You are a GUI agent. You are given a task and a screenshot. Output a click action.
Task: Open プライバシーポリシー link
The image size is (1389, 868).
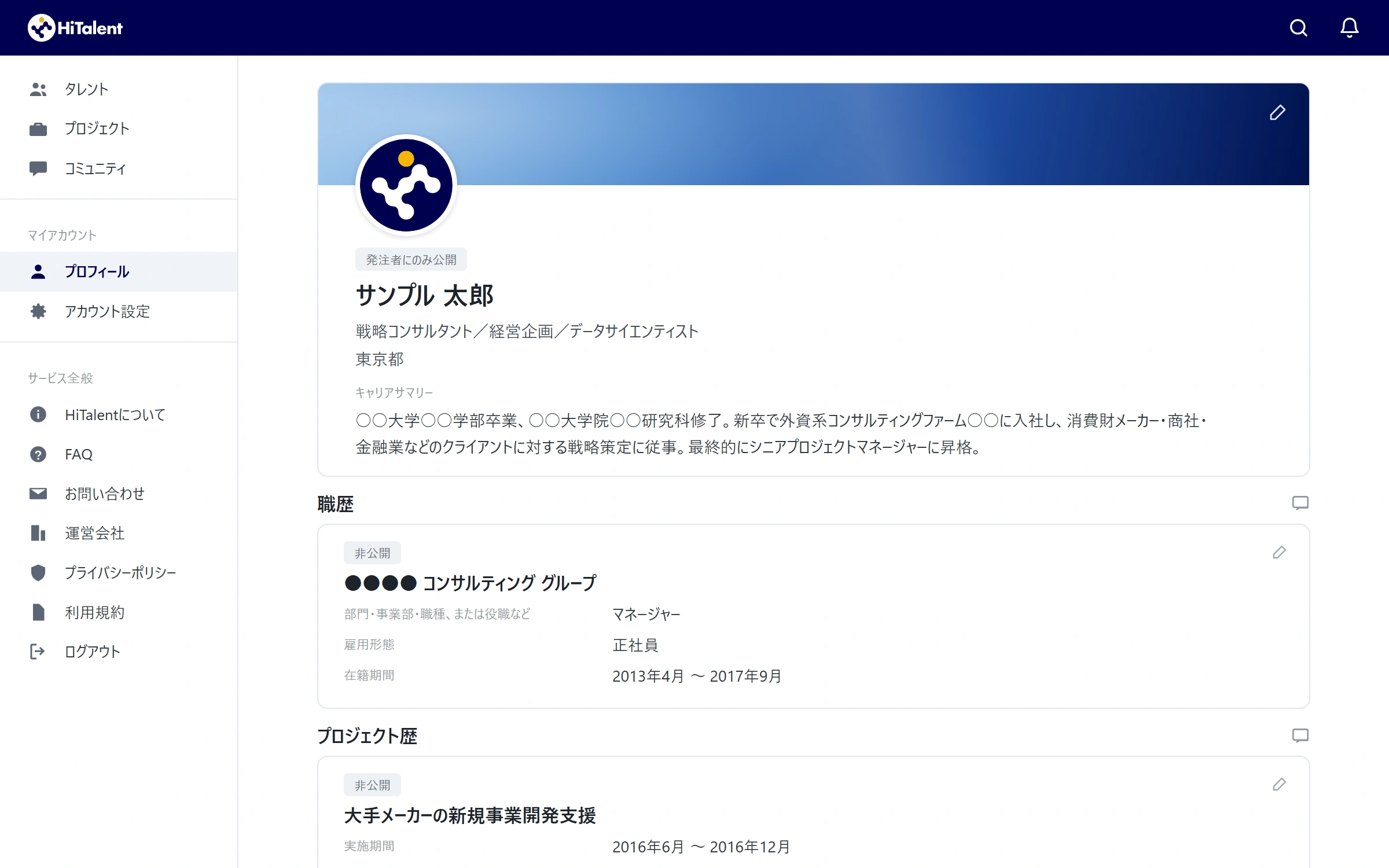119,572
